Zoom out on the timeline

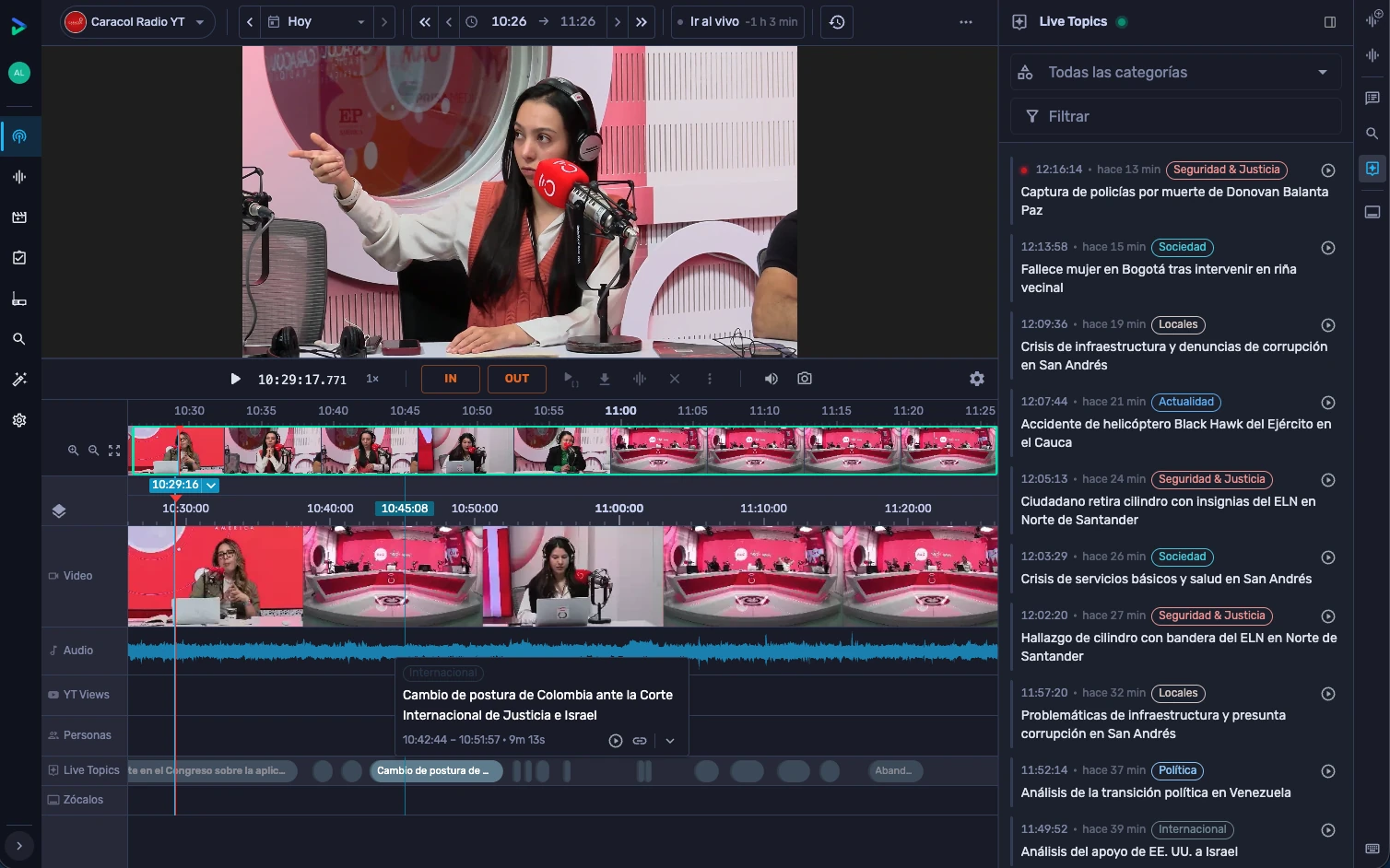point(93,451)
